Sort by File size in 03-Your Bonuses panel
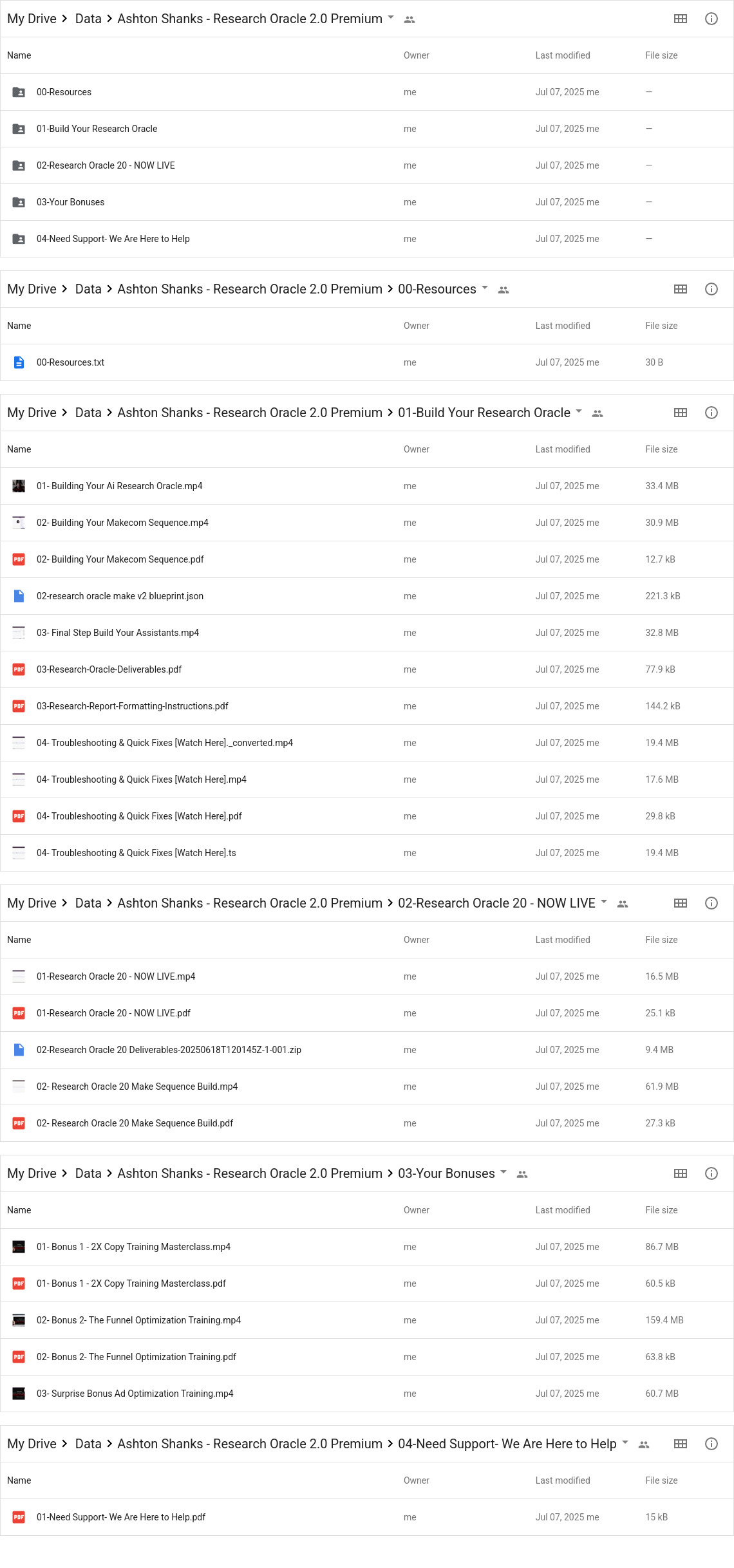The image size is (734, 1568). pos(661,1210)
